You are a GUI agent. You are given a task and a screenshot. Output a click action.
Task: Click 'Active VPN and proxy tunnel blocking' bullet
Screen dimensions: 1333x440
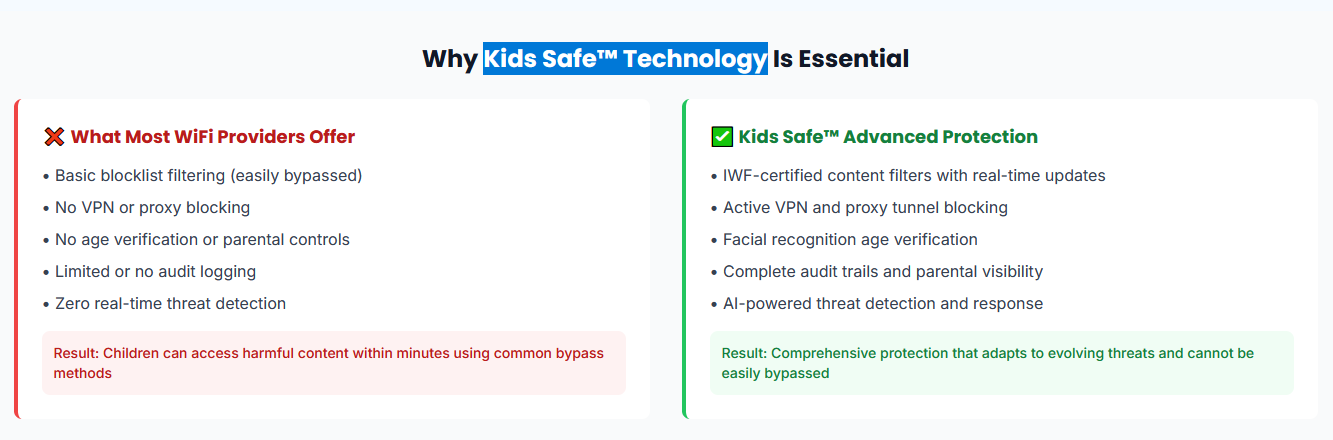[x=859, y=208]
